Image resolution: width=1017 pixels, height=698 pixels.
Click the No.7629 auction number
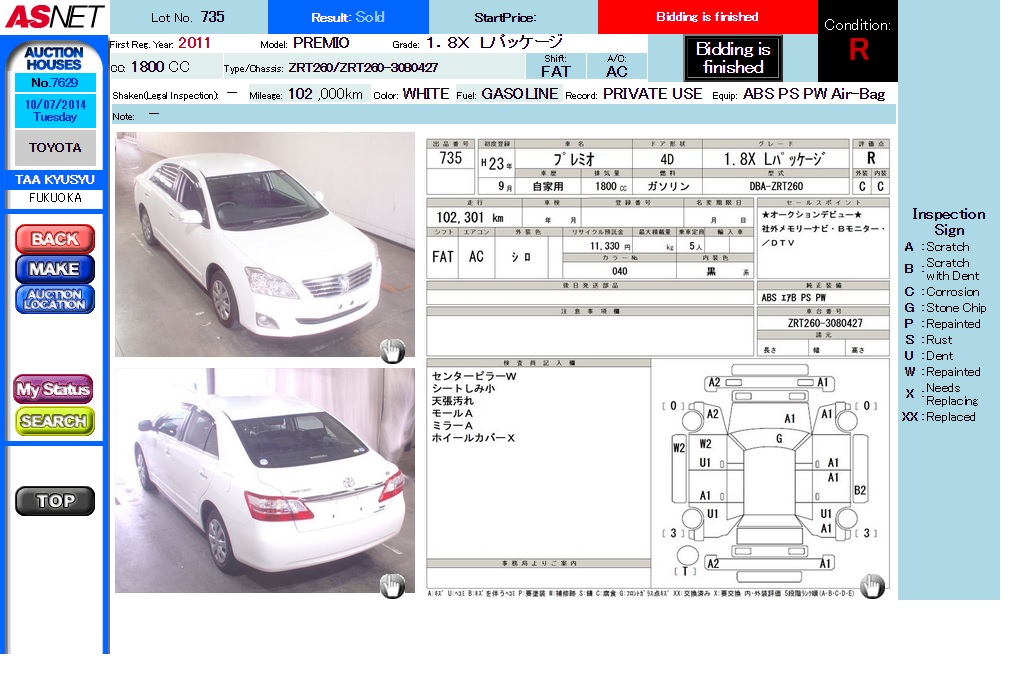(x=55, y=83)
